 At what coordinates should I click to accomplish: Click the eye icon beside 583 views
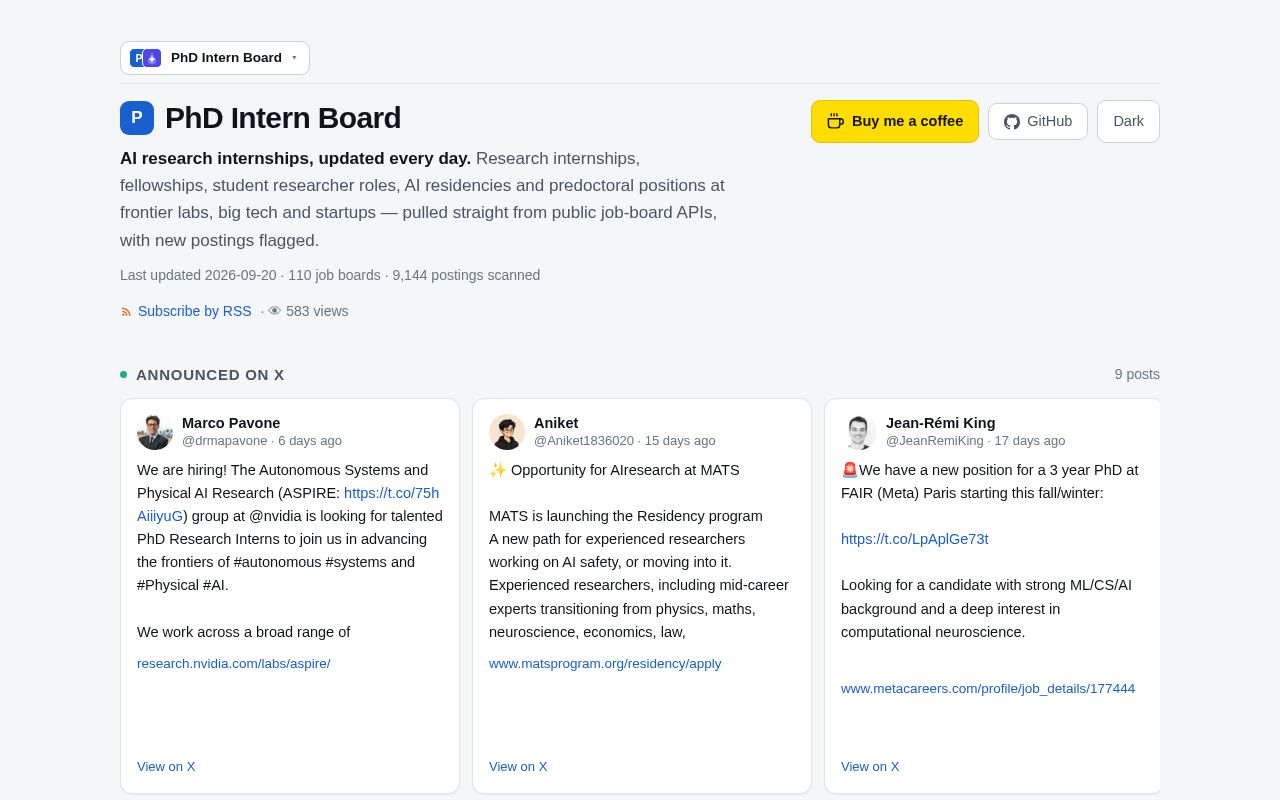(x=275, y=311)
